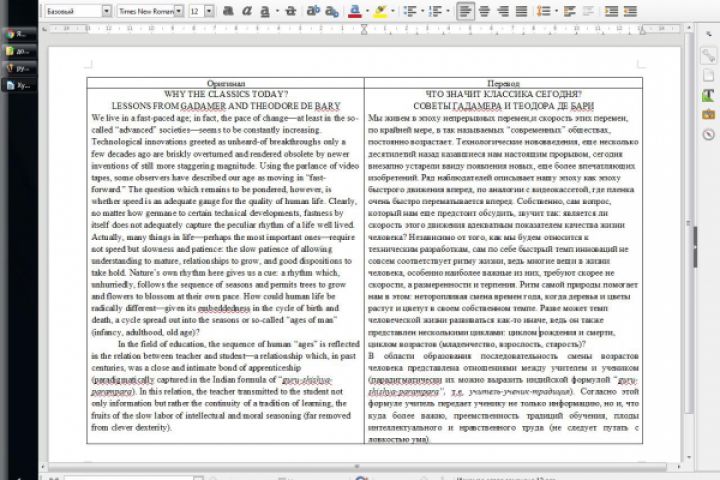Increase paragraph spacing
The width and height of the screenshot is (720, 480).
click(570, 11)
